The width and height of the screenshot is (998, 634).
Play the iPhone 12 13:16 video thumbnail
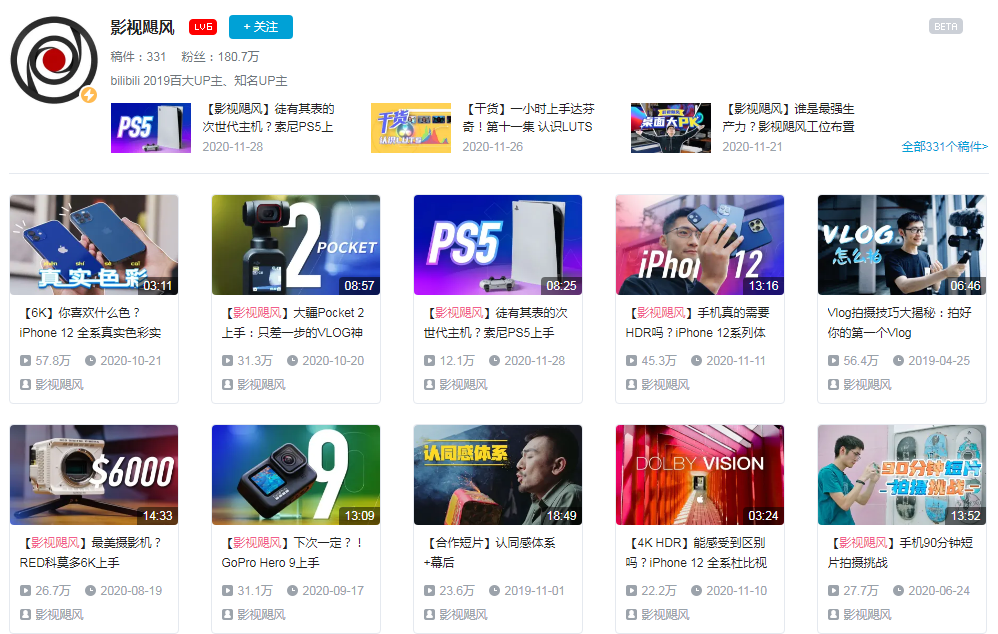coord(700,245)
